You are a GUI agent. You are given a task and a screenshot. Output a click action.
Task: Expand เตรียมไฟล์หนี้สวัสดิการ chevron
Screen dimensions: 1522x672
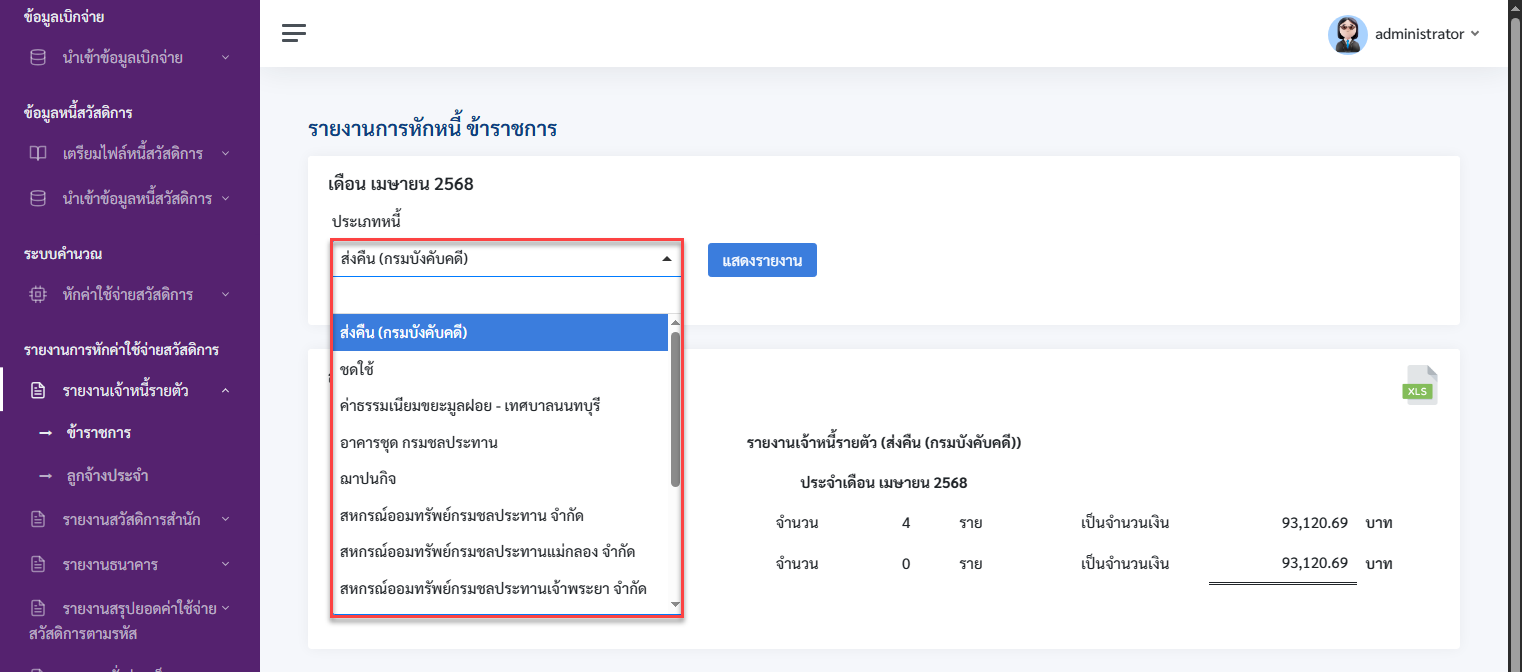[225, 153]
